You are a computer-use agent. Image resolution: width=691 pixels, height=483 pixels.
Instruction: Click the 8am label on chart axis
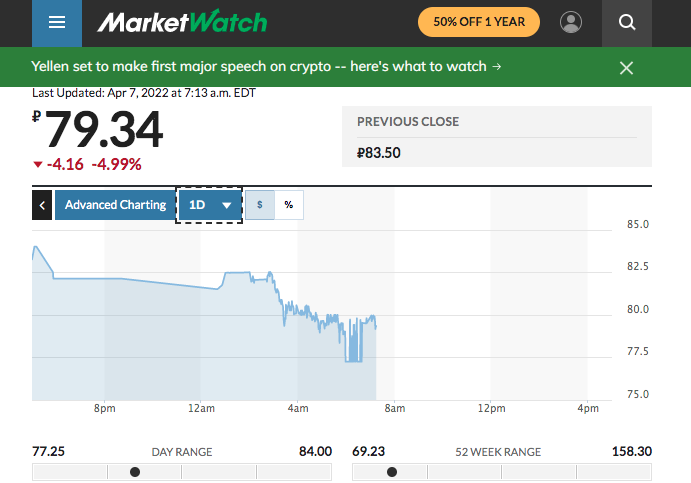point(395,409)
